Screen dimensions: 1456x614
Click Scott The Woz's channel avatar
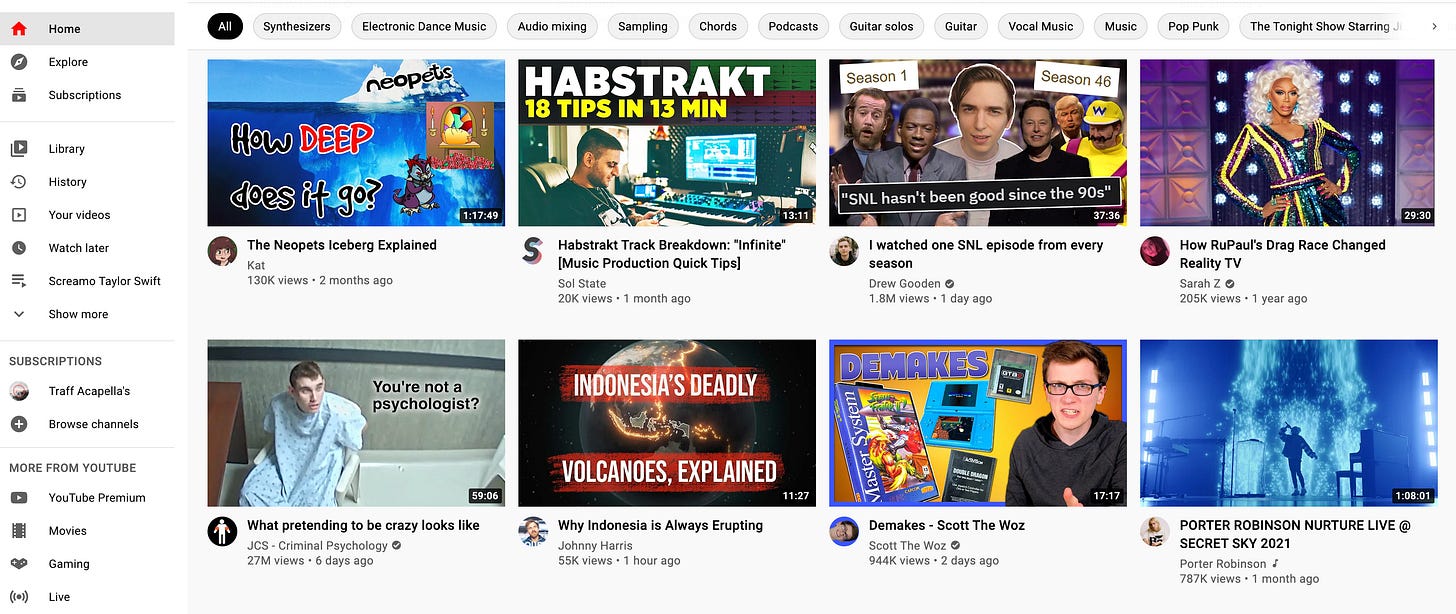[x=844, y=531]
